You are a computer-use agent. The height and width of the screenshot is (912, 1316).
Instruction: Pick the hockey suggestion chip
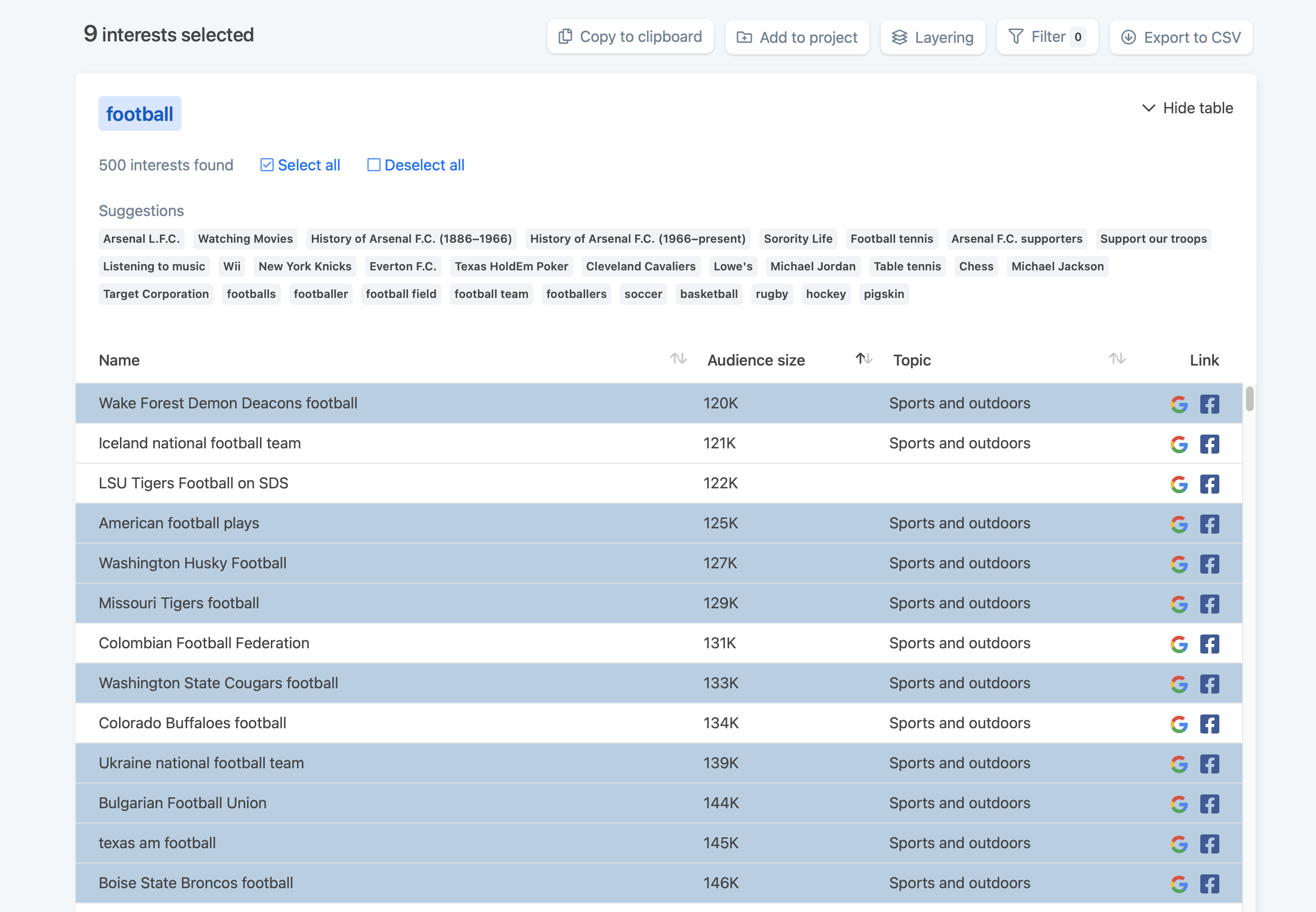826,294
